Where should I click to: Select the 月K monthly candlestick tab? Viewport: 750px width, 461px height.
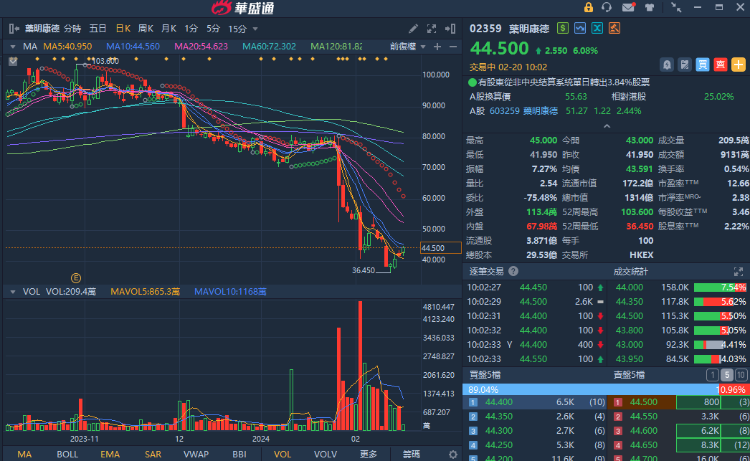168,29
